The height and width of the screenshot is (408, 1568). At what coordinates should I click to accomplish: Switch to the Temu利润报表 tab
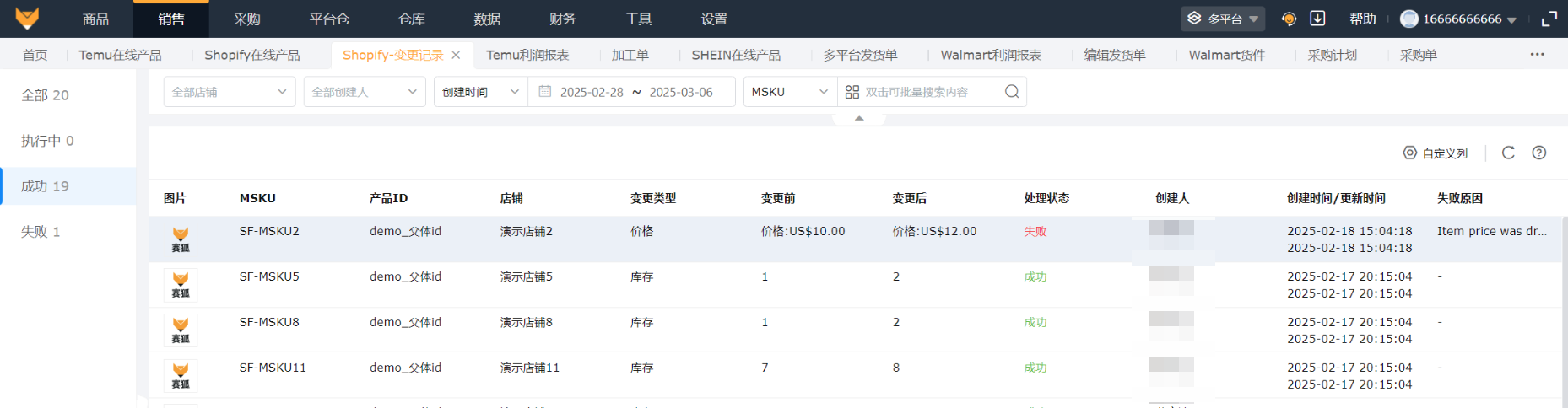coord(527,55)
